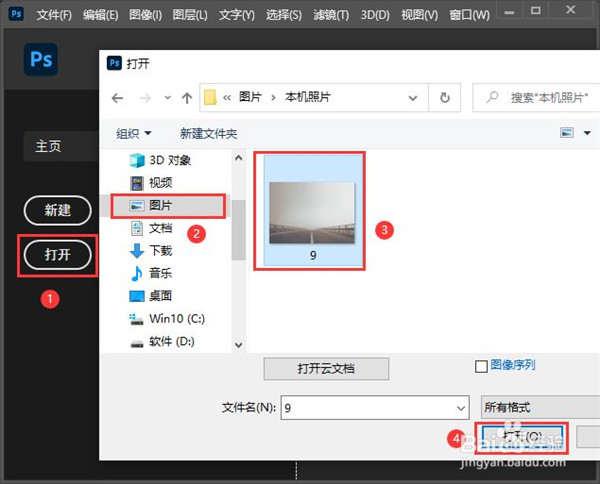600x484 pixels.
Task: Click the back navigation arrow in dialog
Action: (118, 98)
